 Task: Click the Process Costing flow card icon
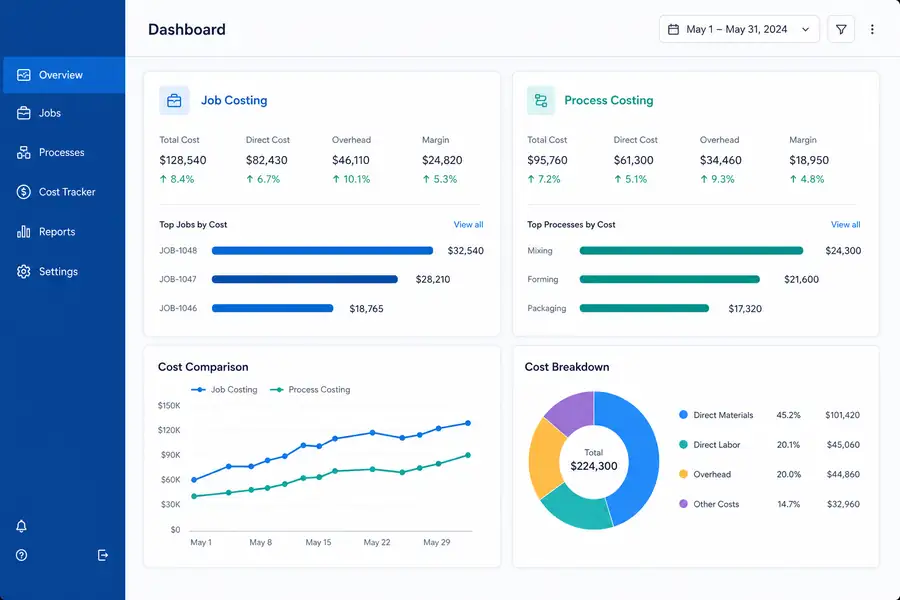541,100
